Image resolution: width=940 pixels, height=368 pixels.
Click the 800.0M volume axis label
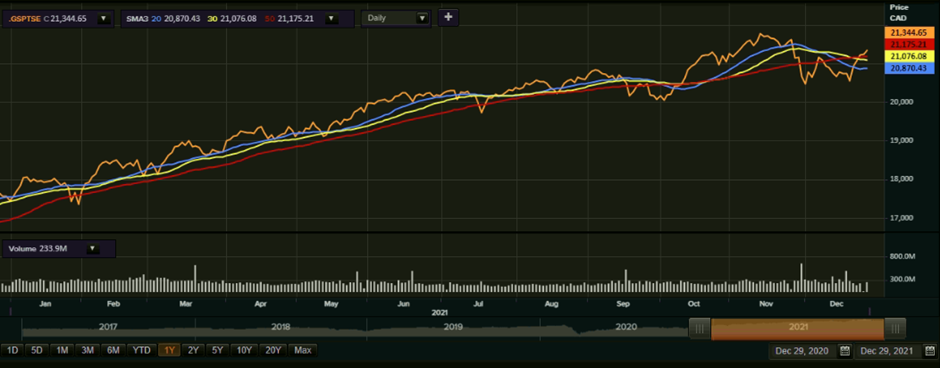pos(903,257)
